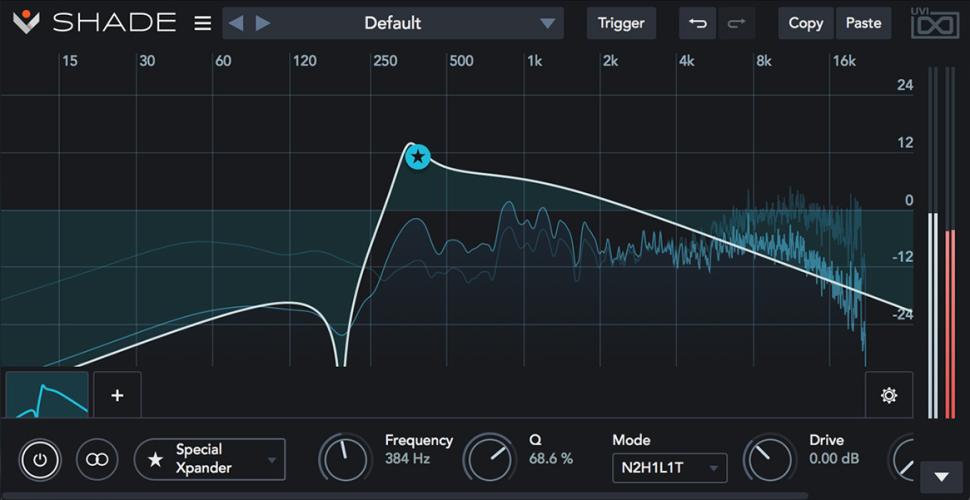Screen dimensions: 970x500
Task: Copy the current settings
Action: (805, 24)
